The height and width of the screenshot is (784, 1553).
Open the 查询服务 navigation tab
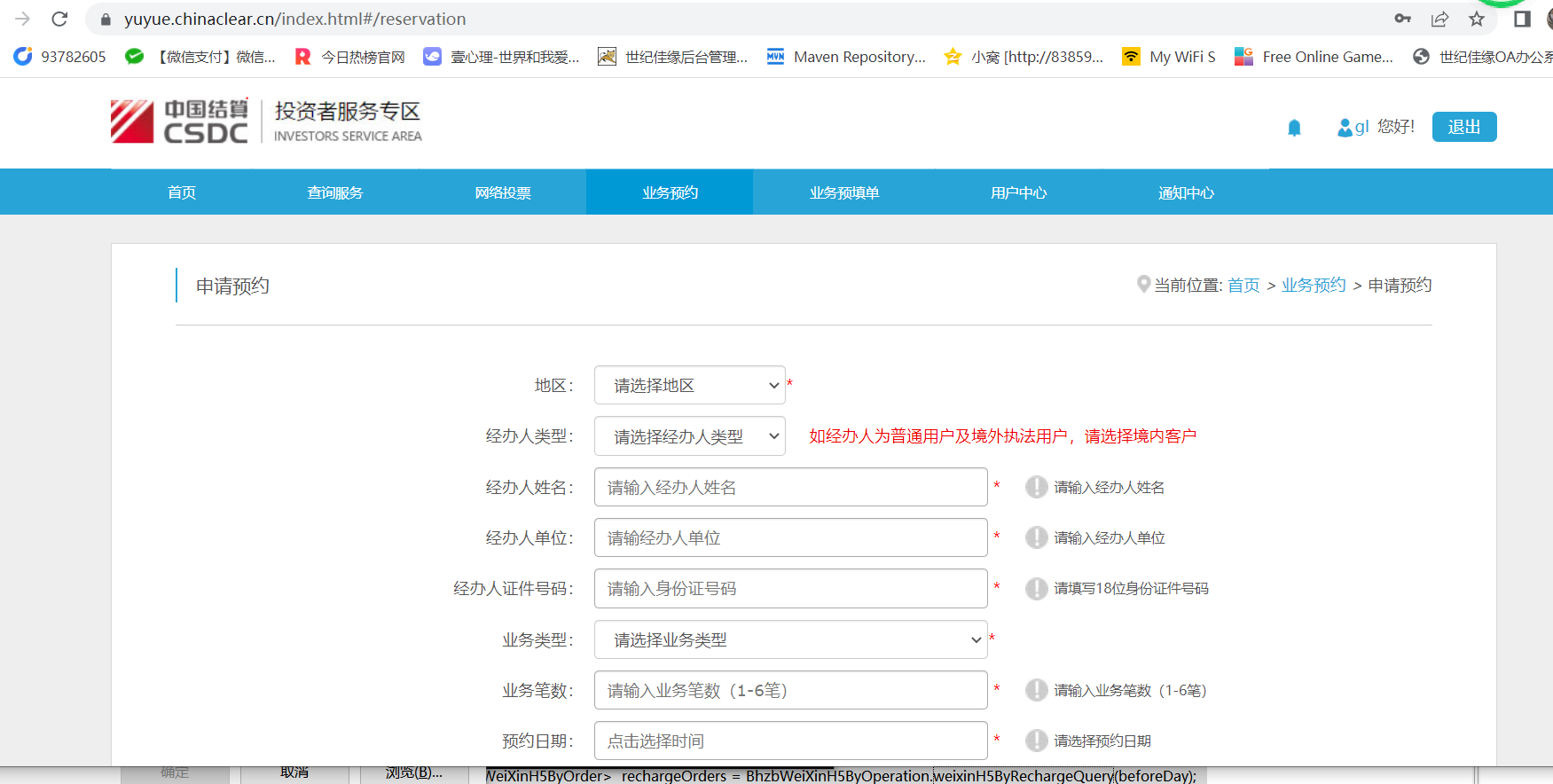point(335,192)
